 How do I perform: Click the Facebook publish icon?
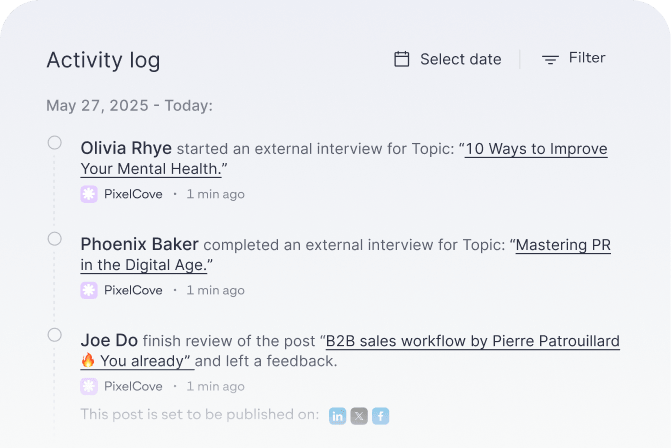coord(380,416)
